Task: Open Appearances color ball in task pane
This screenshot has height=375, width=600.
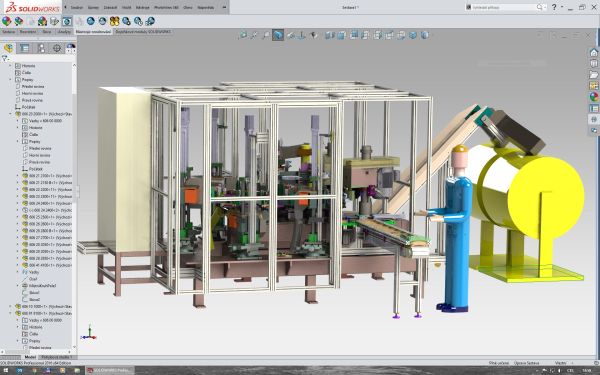Action: pyautogui.click(x=594, y=97)
